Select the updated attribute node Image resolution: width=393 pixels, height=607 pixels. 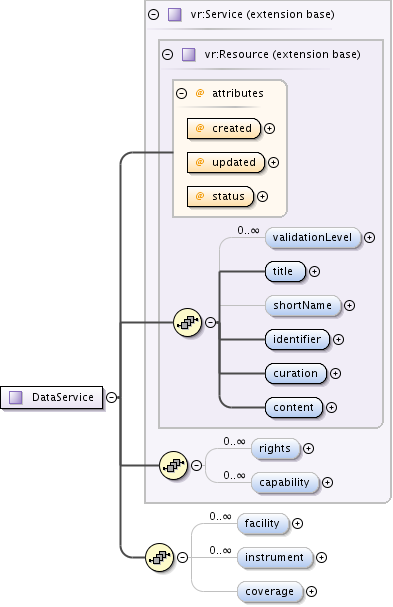click(226, 162)
